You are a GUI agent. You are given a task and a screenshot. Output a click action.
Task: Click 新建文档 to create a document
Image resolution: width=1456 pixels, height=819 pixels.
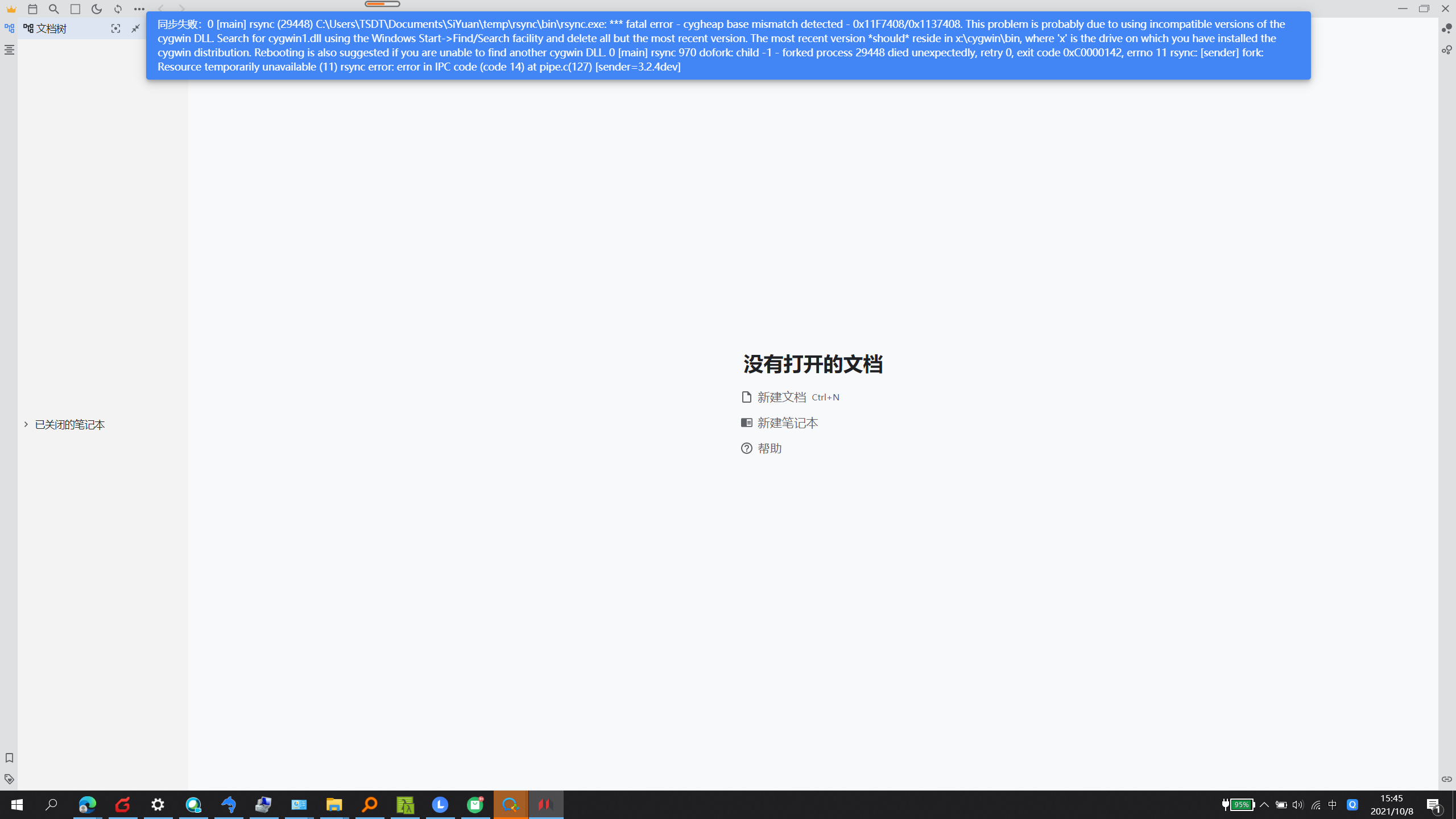781,397
